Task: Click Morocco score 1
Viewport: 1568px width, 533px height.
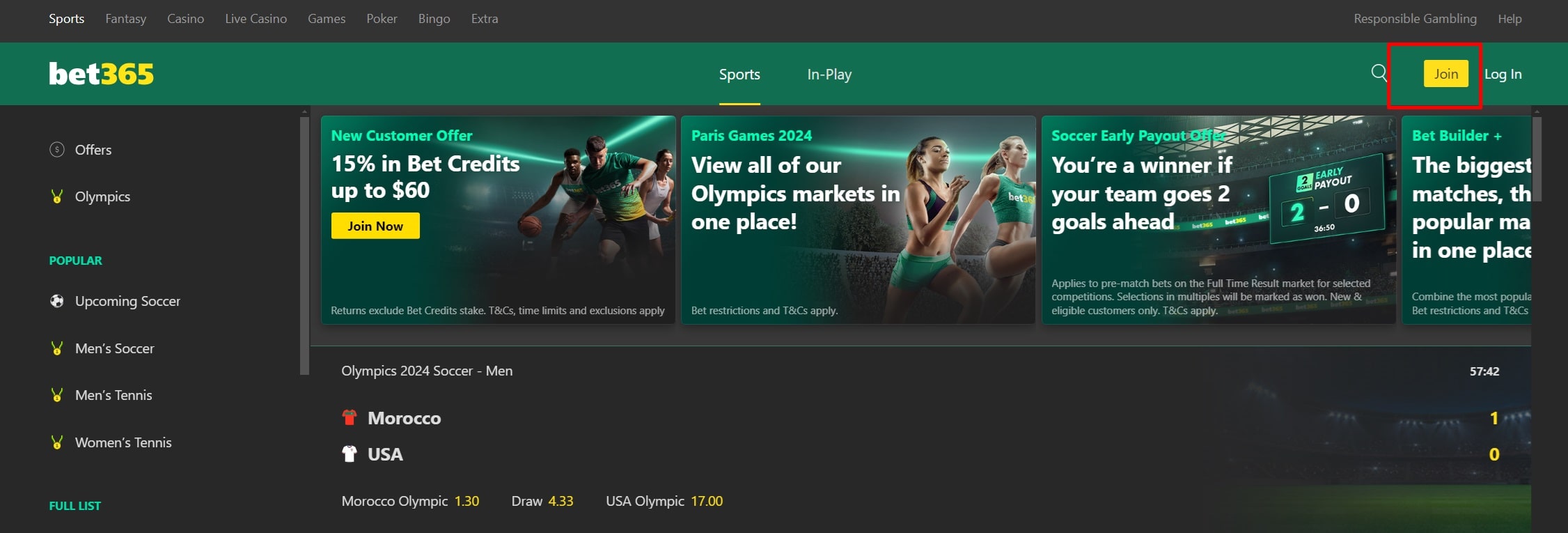Action: pyautogui.click(x=1493, y=418)
